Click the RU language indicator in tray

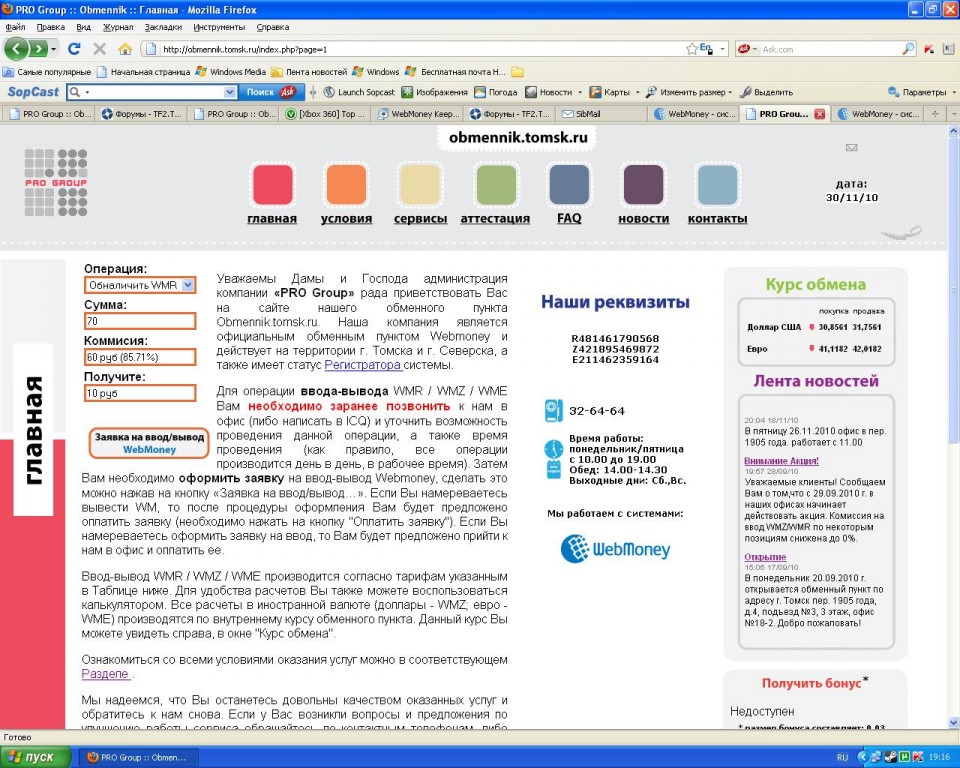pos(842,758)
